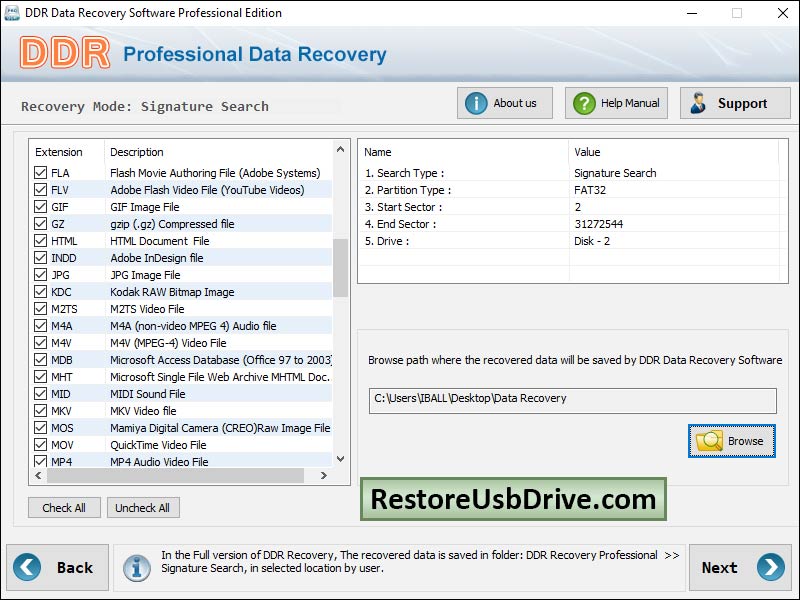Select the 'QuickTime Video File' description
The height and width of the screenshot is (600, 800).
(158, 445)
